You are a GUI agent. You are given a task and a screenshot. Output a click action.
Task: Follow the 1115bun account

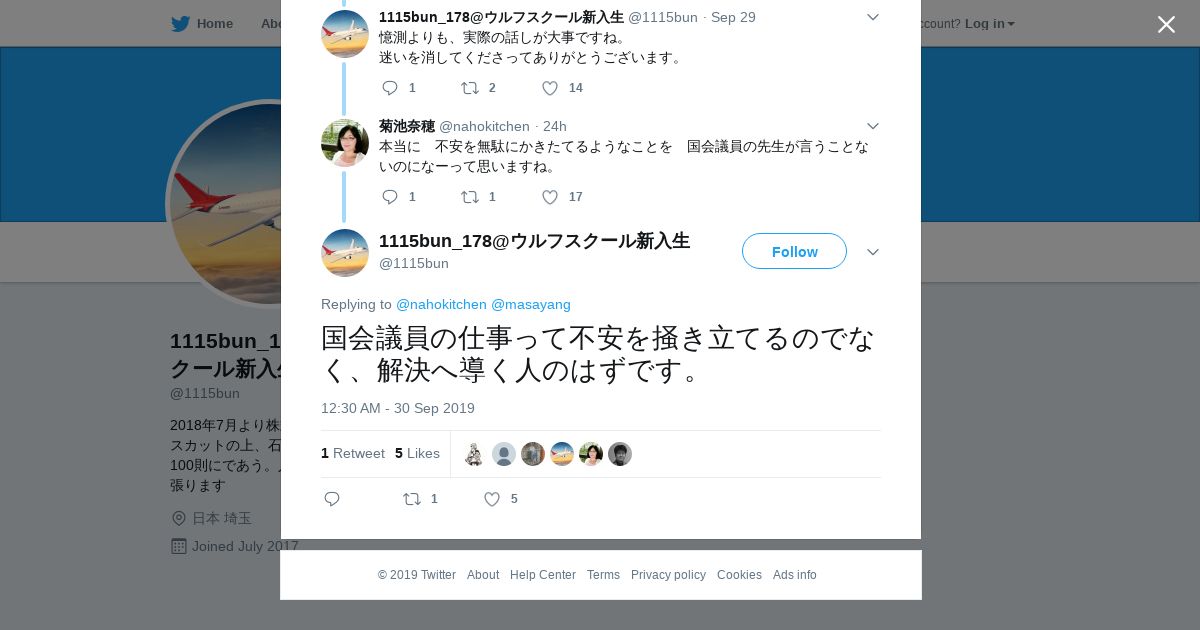pyautogui.click(x=794, y=251)
